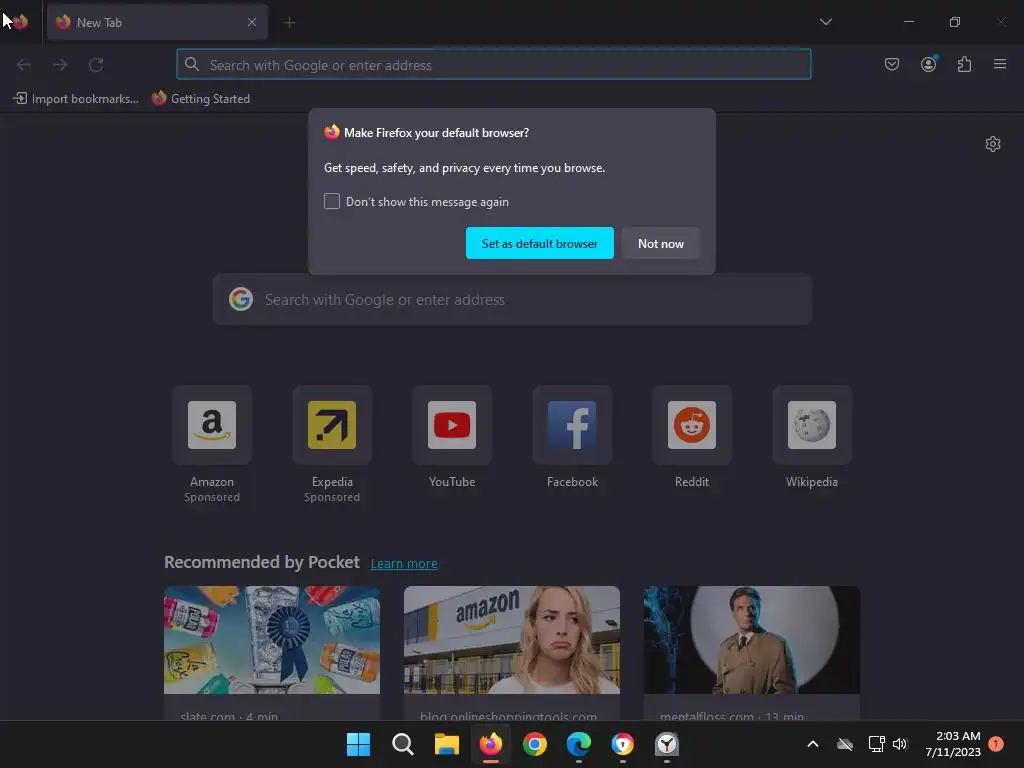Viewport: 1024px width, 768px height.
Task: Launch Google Chrome from the taskbar
Action: [x=534, y=744]
